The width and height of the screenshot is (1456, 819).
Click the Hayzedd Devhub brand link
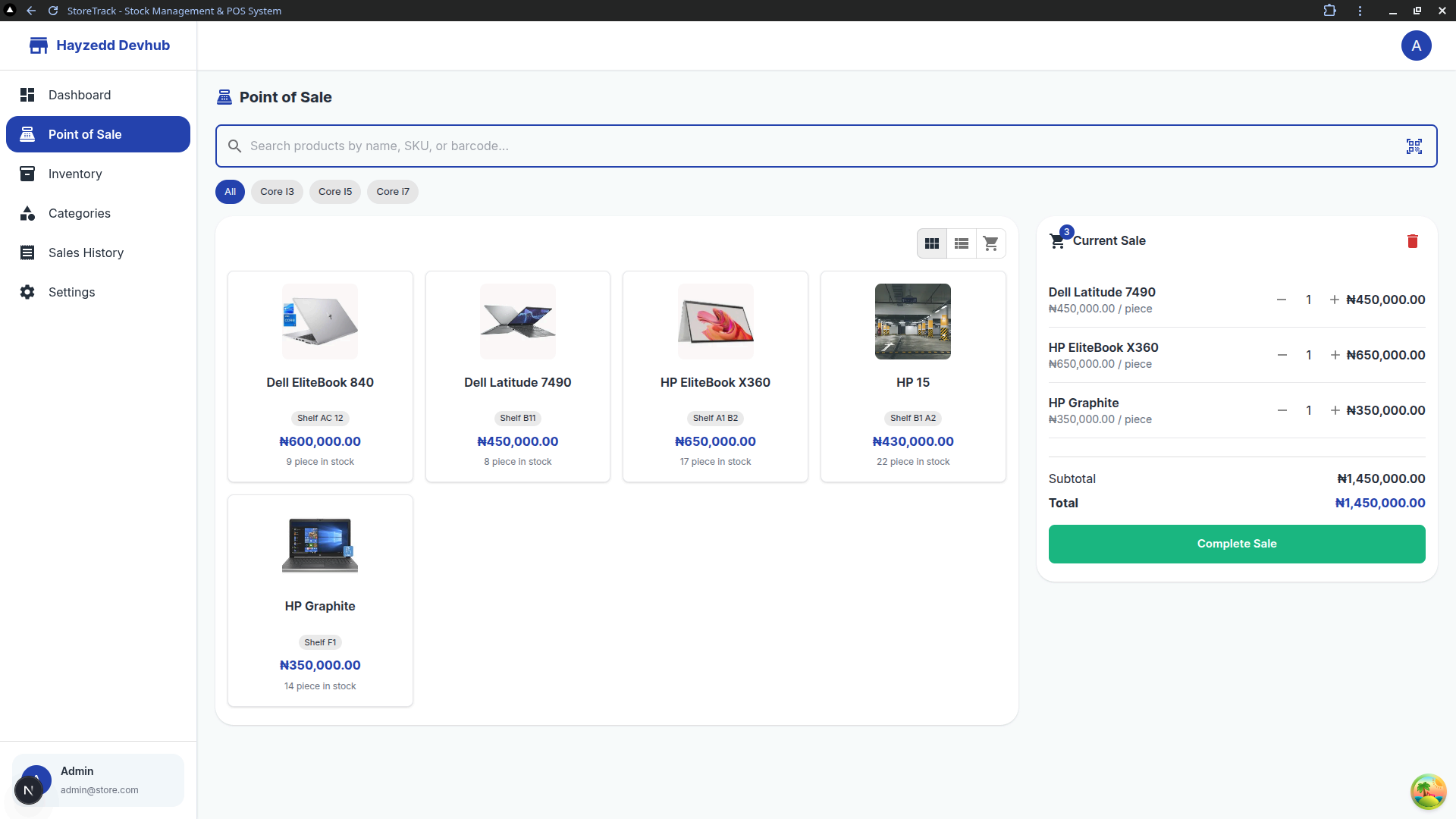click(x=113, y=45)
